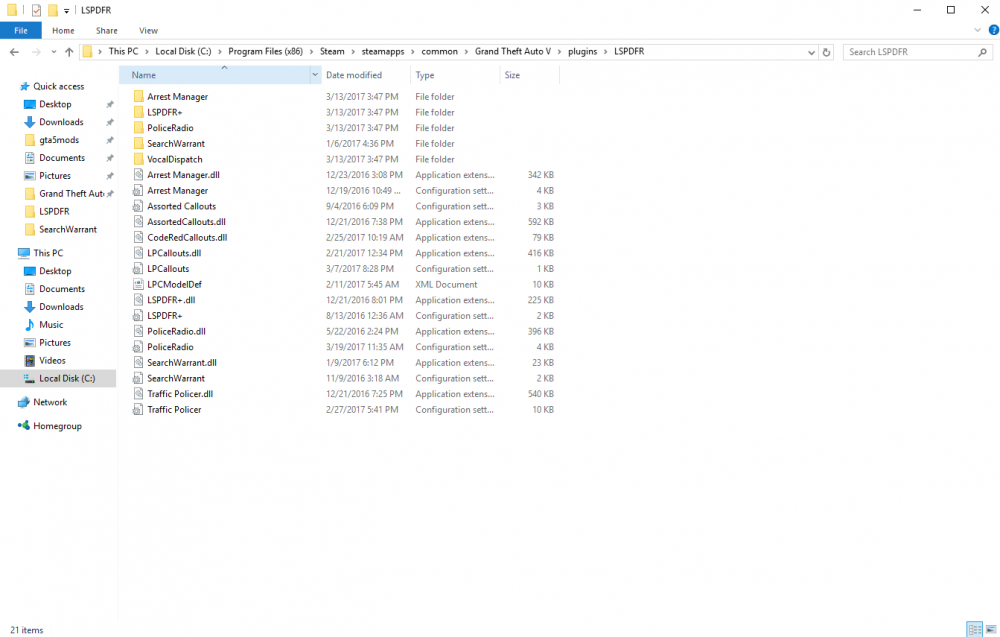Open gta5mods folder in sidebar
The image size is (1000, 637).
point(59,140)
